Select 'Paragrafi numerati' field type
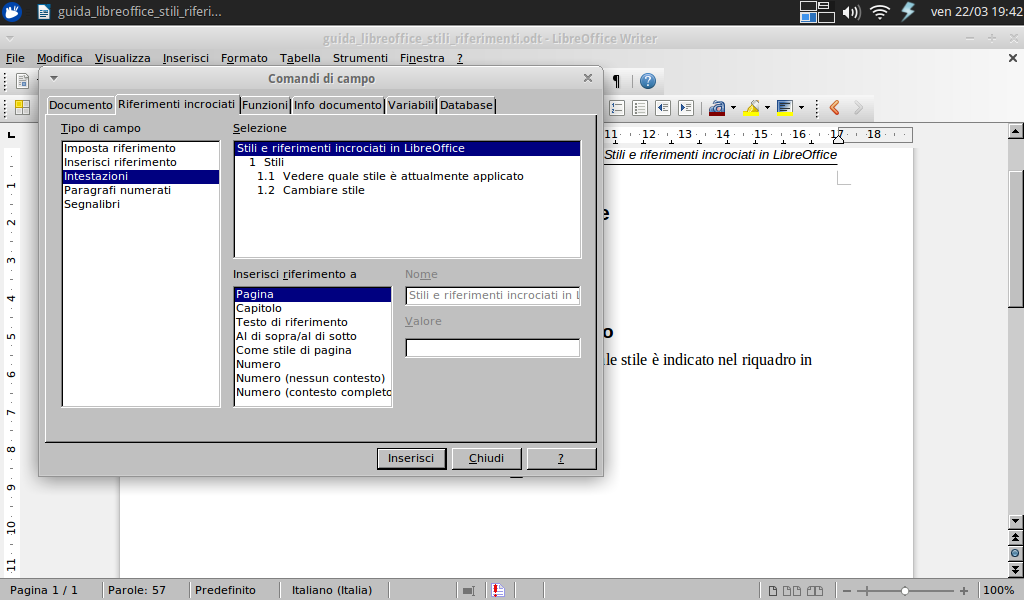1024x600 pixels. pos(140,190)
